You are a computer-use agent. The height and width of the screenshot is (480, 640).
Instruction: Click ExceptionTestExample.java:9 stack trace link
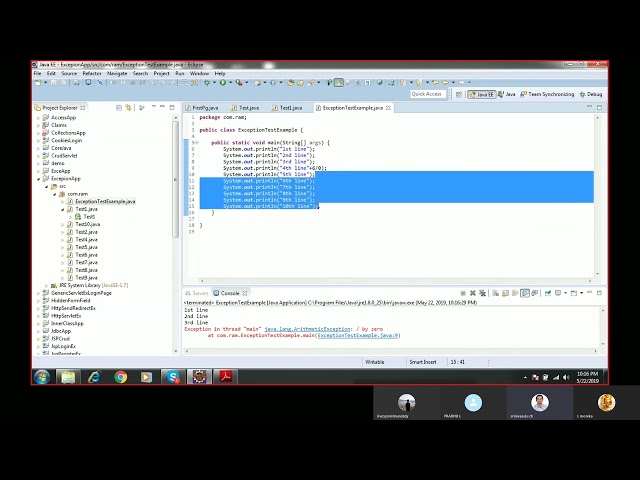tap(358, 336)
